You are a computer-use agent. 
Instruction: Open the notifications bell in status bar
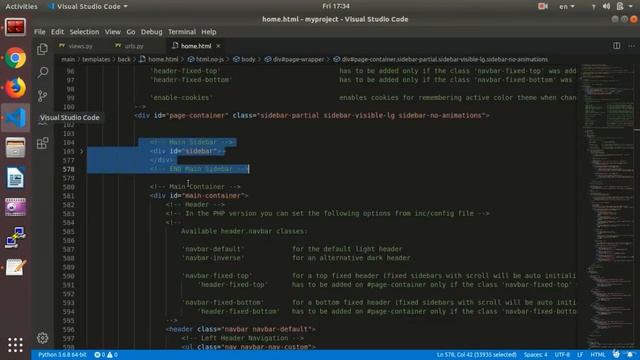pos(630,355)
